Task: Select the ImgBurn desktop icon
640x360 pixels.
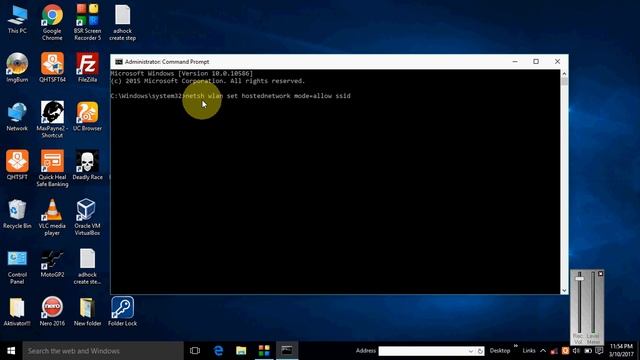Action: coord(17,68)
